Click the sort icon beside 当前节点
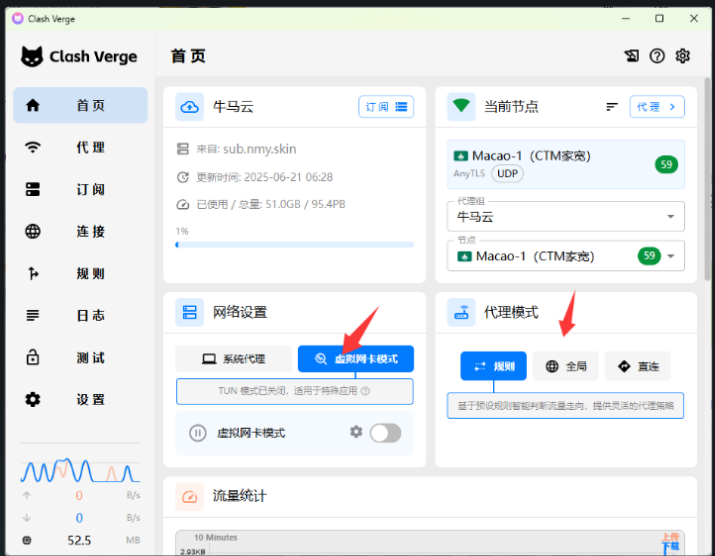This screenshot has height=556, width=715. tap(612, 106)
